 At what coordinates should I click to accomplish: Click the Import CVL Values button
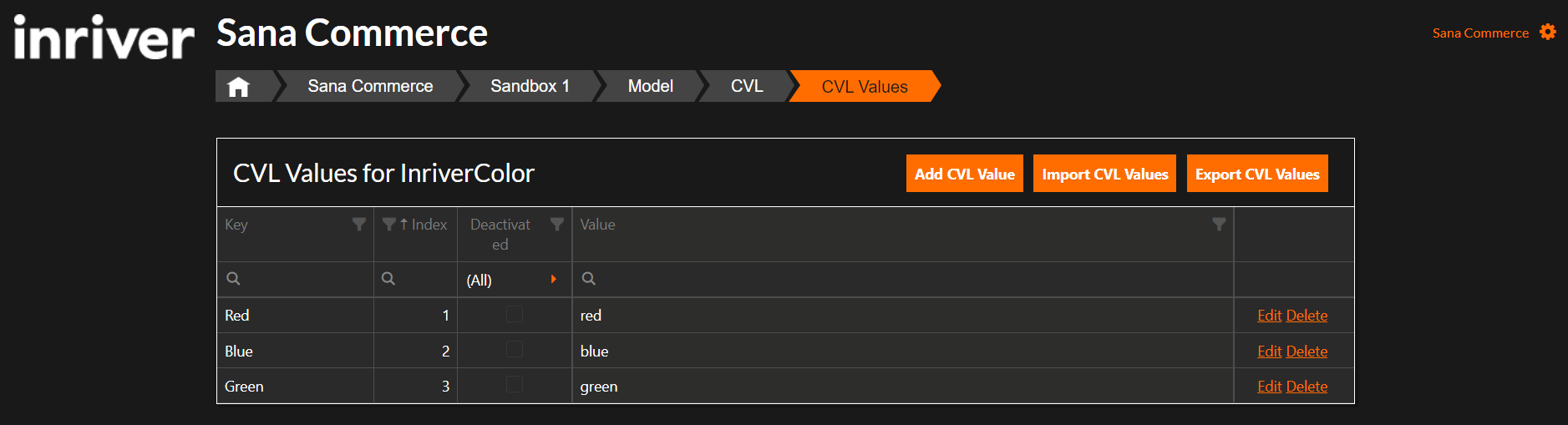click(1104, 174)
